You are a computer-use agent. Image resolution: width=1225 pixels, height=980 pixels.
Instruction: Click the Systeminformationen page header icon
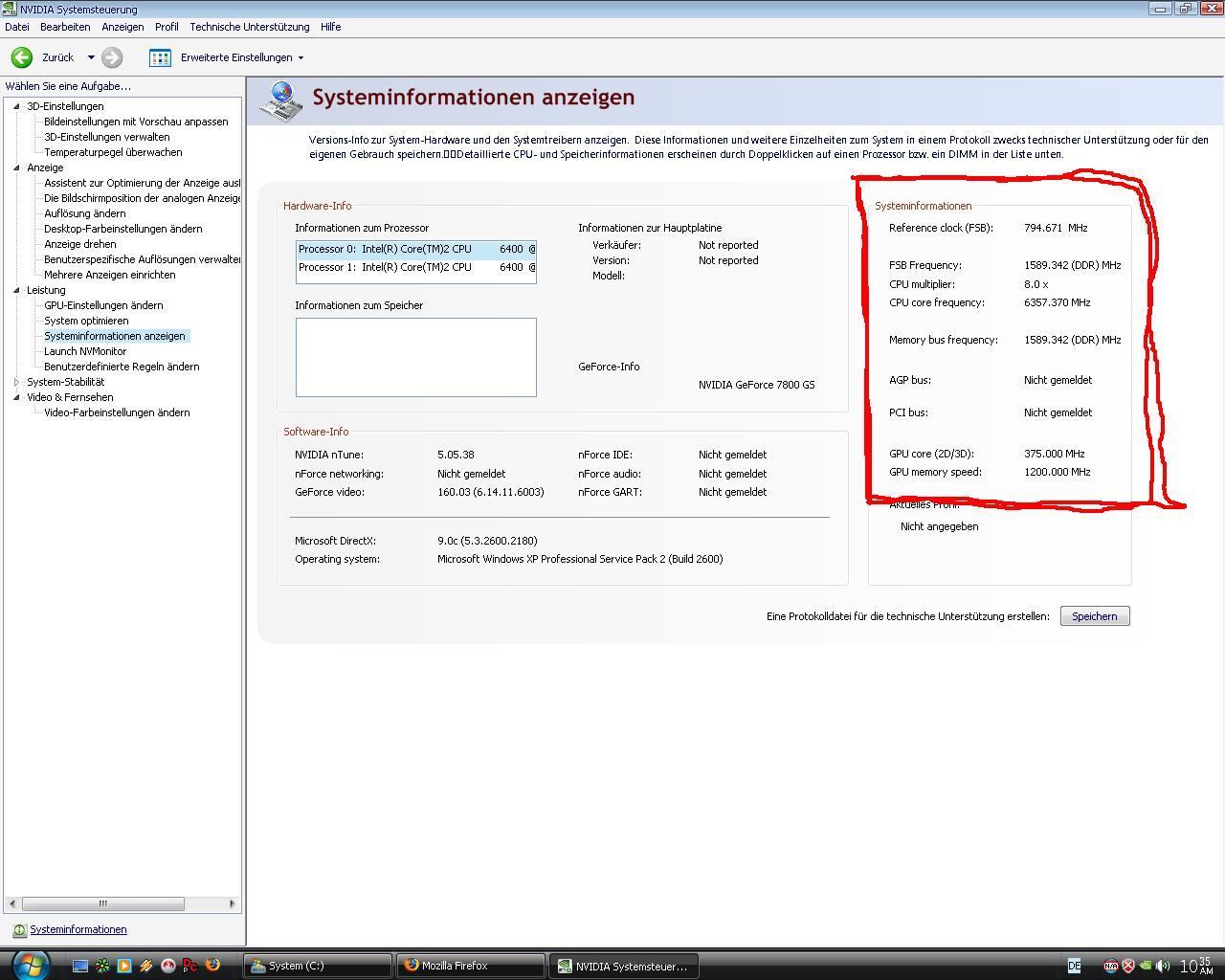279,100
